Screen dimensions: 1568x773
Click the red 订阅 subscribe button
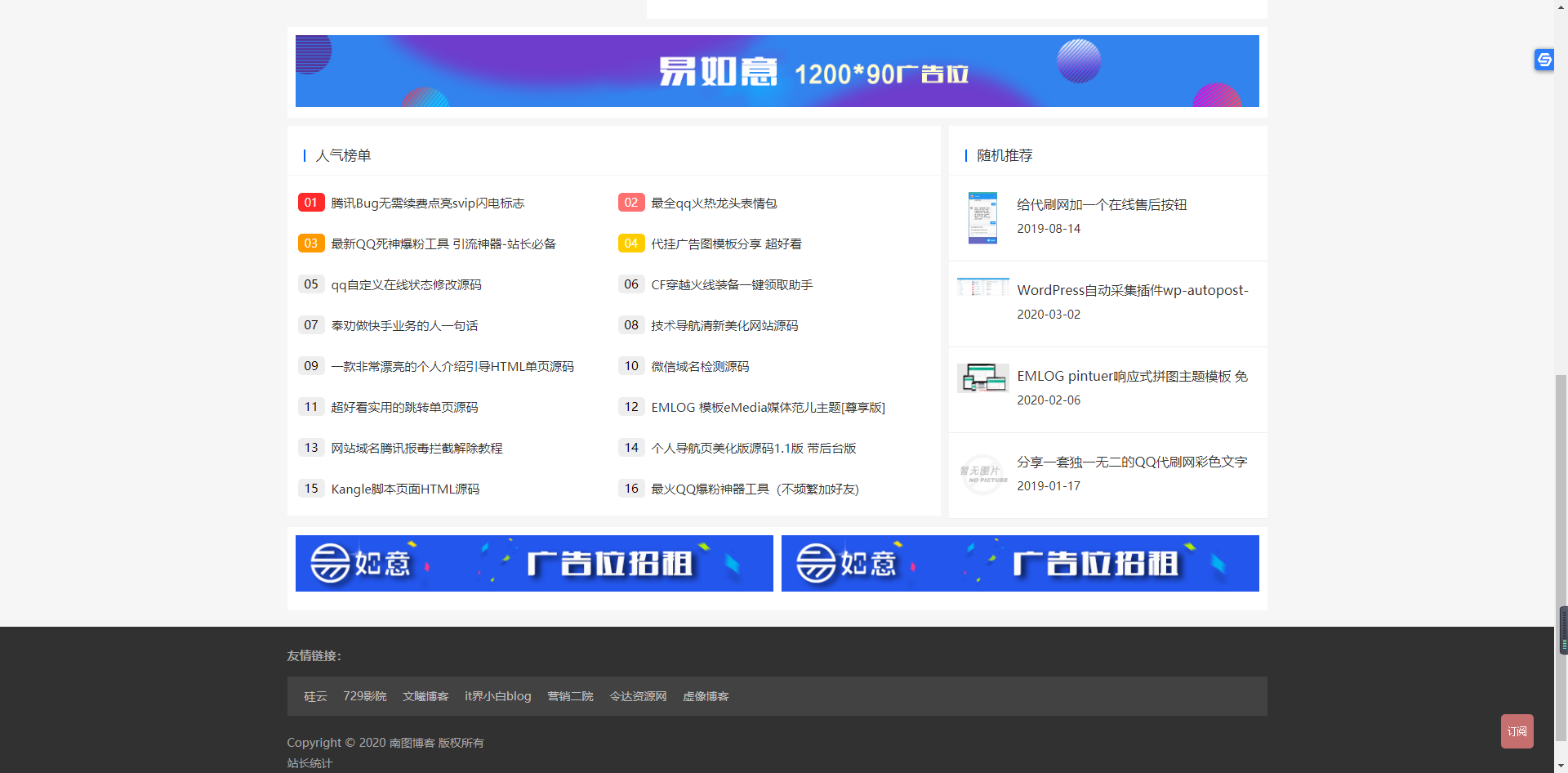coord(1517,731)
